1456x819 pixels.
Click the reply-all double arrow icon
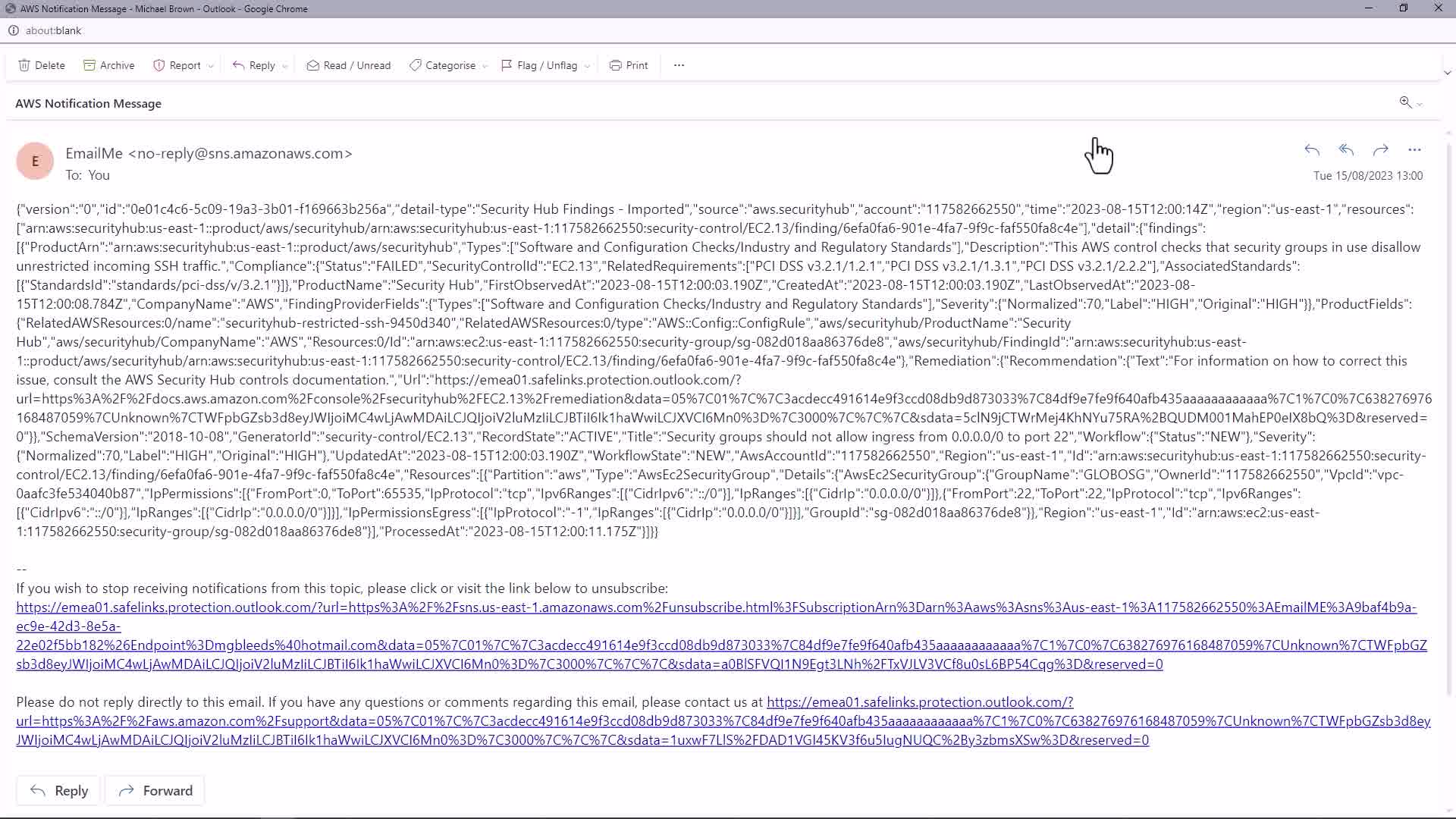pyautogui.click(x=1346, y=150)
